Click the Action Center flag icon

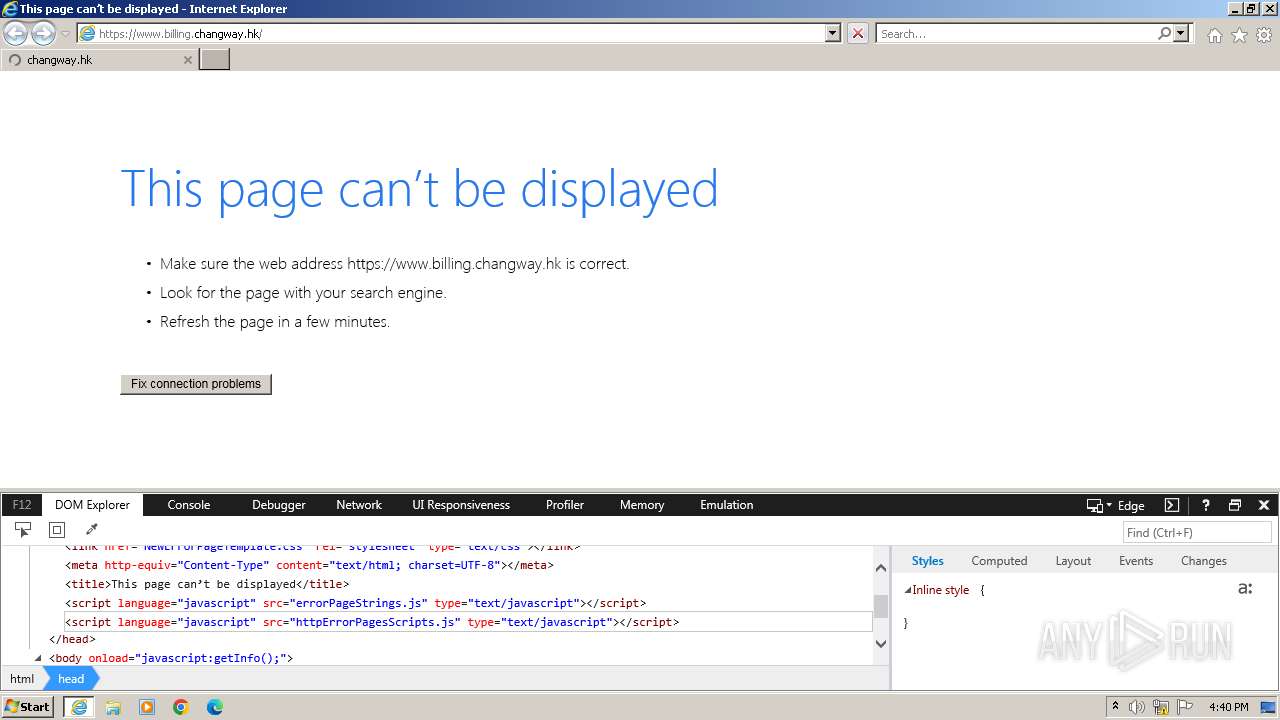[1184, 707]
